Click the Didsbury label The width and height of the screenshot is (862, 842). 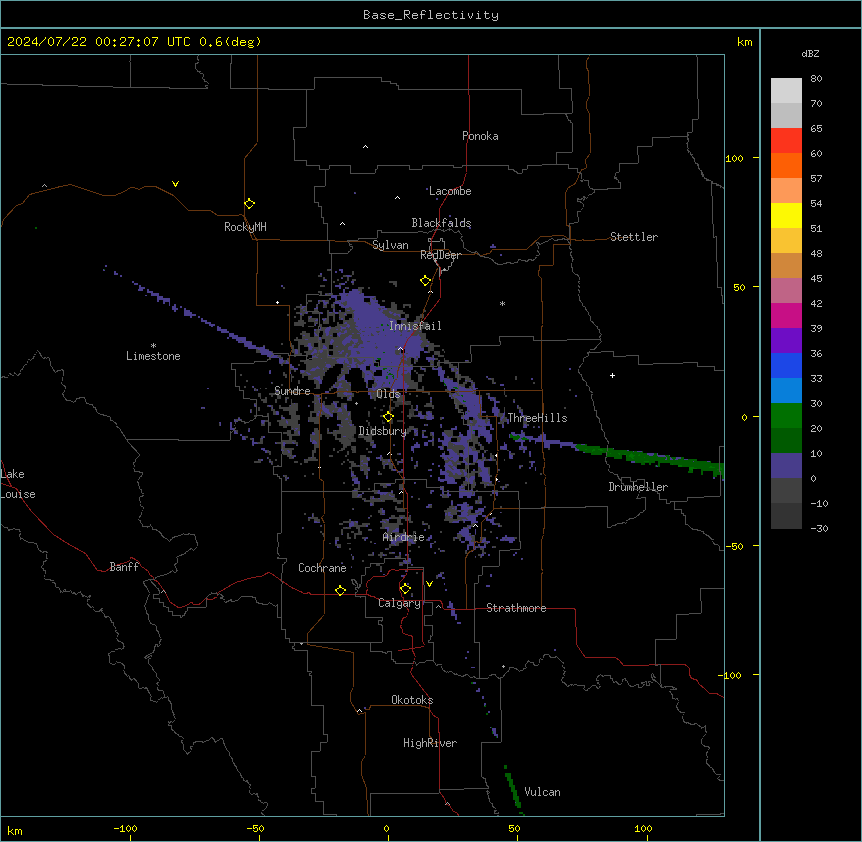pyautogui.click(x=383, y=431)
